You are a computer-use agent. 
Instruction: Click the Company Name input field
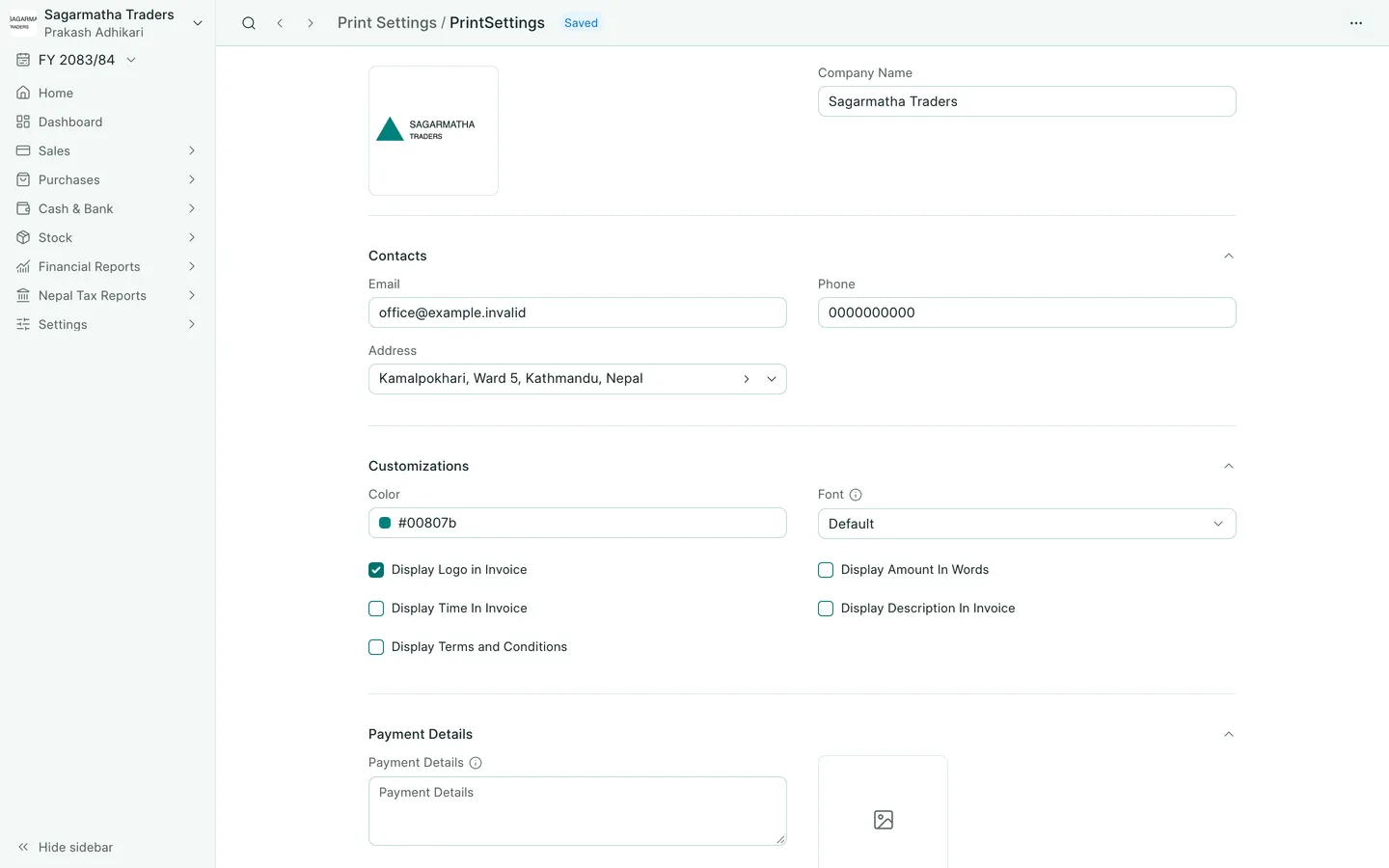pos(1026,101)
